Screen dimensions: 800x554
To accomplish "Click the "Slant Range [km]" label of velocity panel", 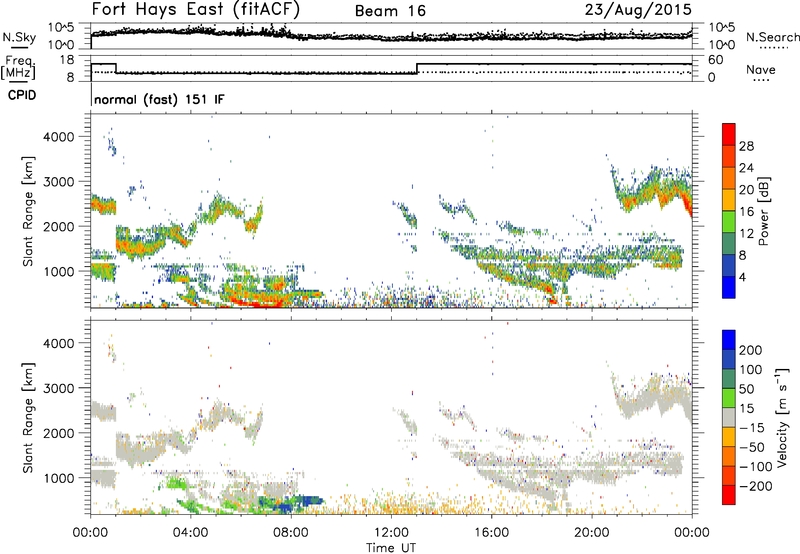I will coord(28,418).
